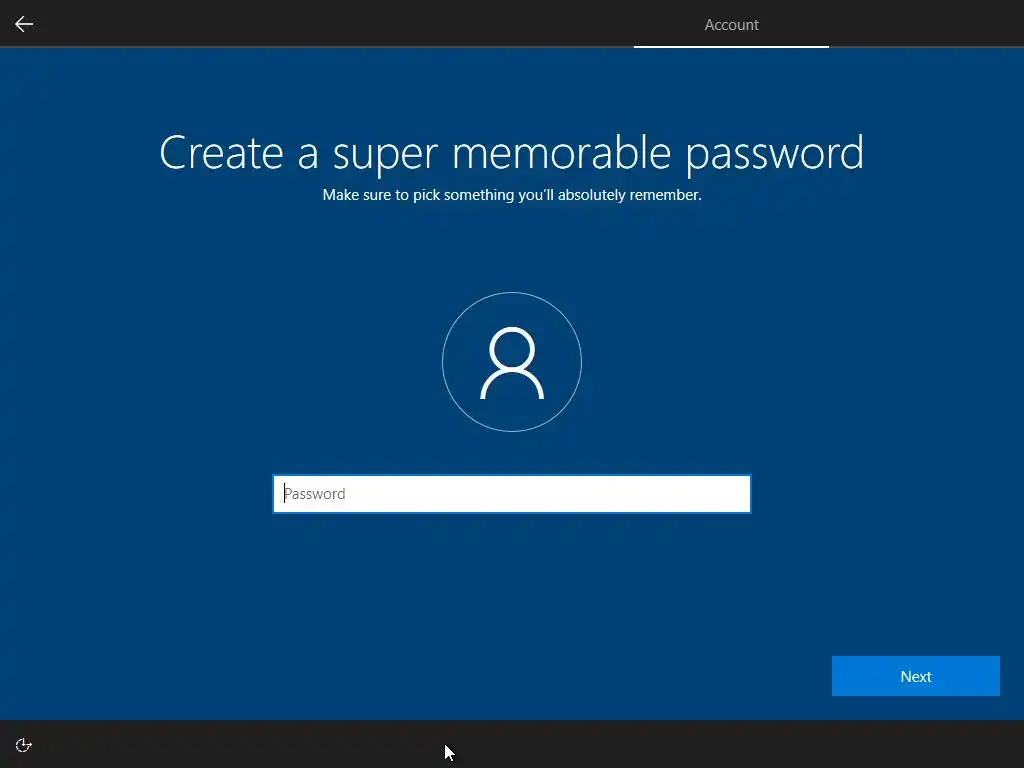Viewport: 1024px width, 768px height.
Task: Click the Next button
Action: (916, 676)
